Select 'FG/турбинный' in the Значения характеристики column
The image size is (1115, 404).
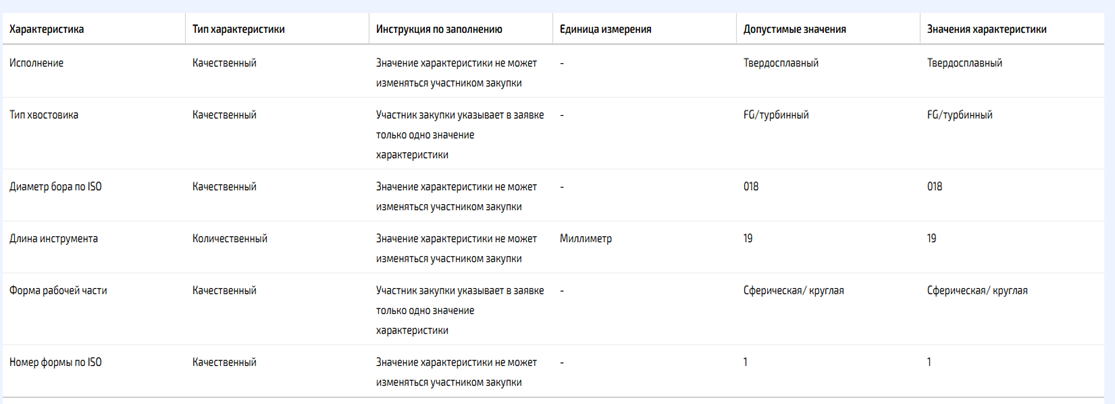[960, 115]
